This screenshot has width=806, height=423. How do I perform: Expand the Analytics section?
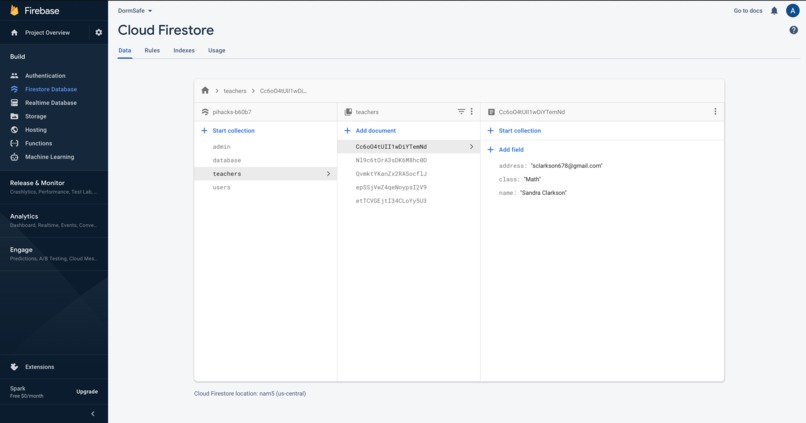54,220
